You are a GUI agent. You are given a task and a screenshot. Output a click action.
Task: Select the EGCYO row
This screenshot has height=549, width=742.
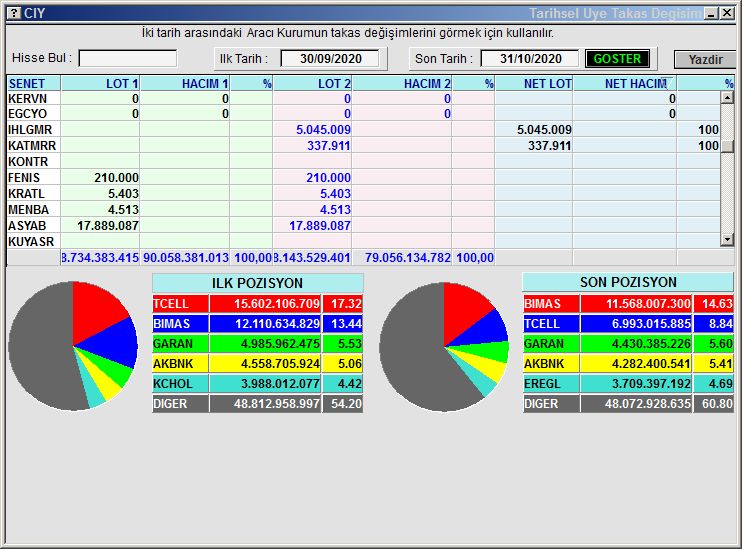tap(363, 114)
